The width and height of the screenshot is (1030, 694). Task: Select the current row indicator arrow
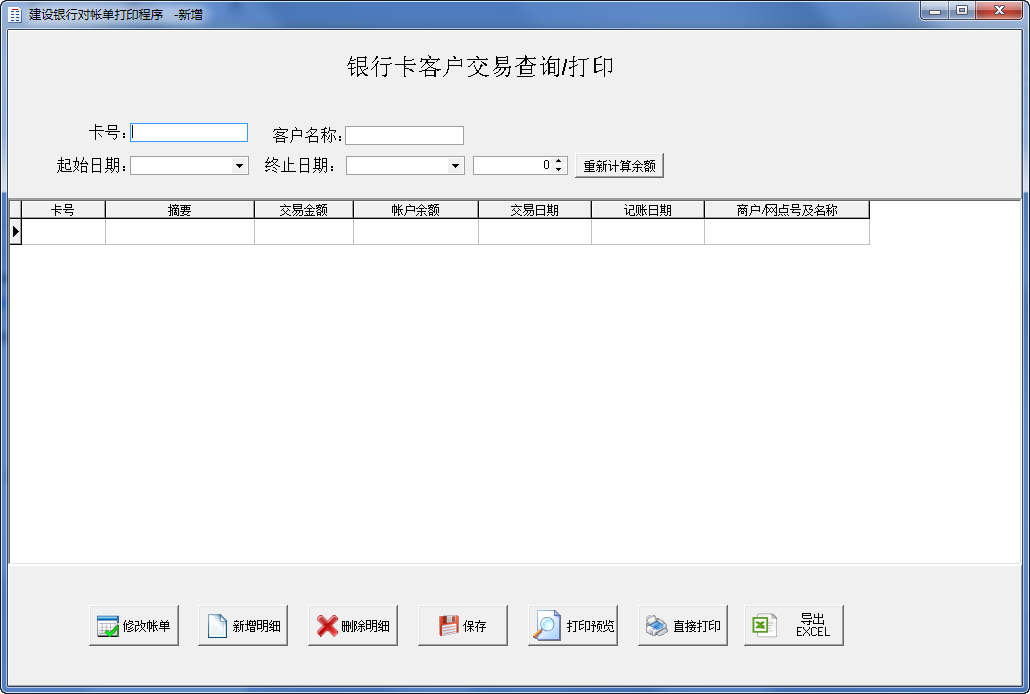pyautogui.click(x=16, y=231)
